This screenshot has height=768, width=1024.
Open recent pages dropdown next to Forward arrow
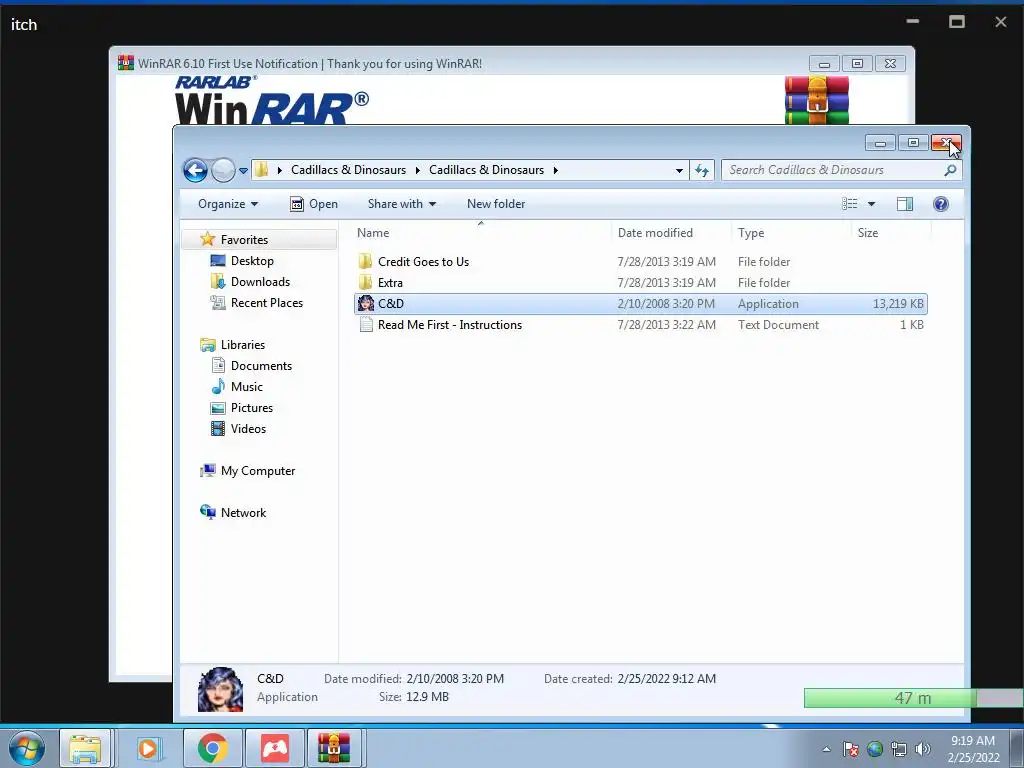[243, 170]
